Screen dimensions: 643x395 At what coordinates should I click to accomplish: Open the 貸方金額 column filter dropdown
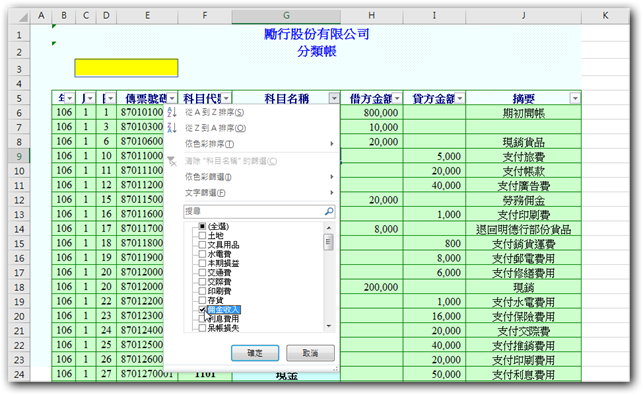(x=460, y=98)
